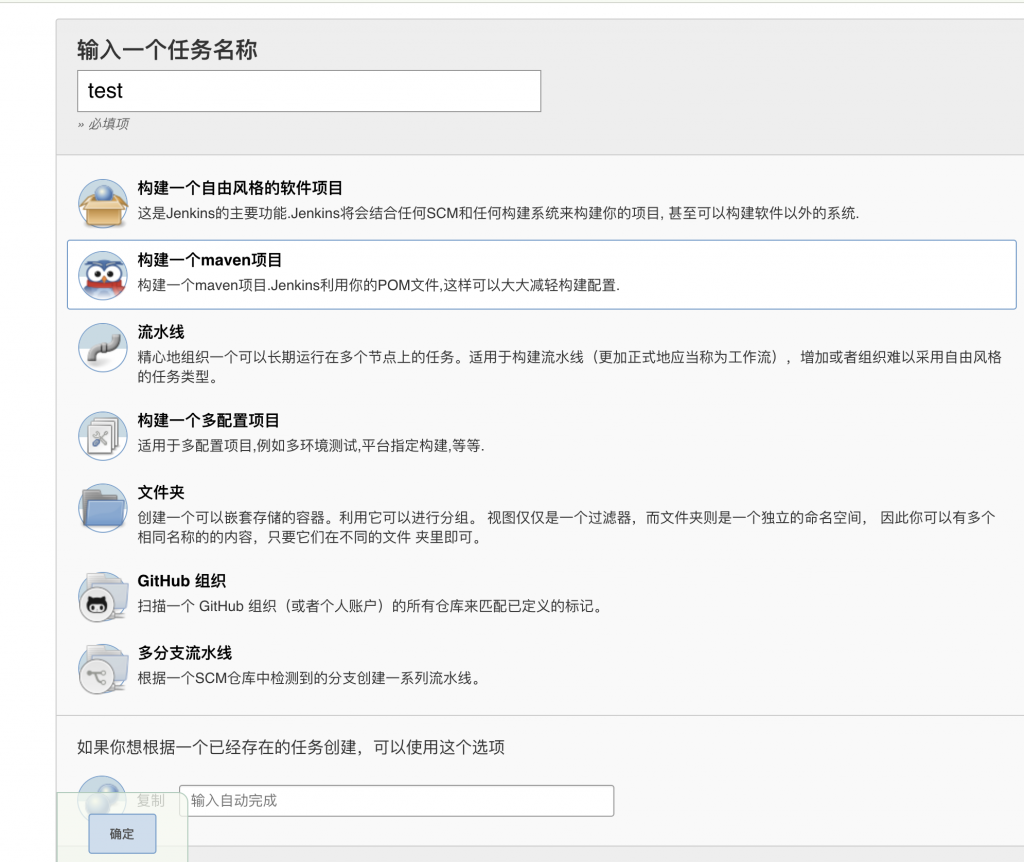This screenshot has width=1024, height=862.
Task: Open the 输入自动完成 autocomplete field
Action: coord(395,800)
